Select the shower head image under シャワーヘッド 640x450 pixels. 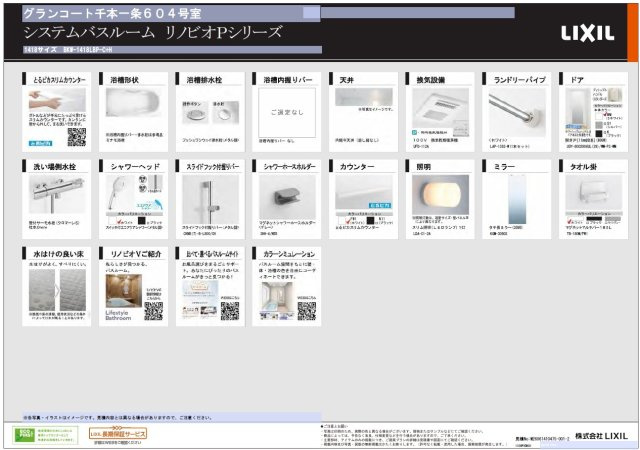tap(120, 193)
